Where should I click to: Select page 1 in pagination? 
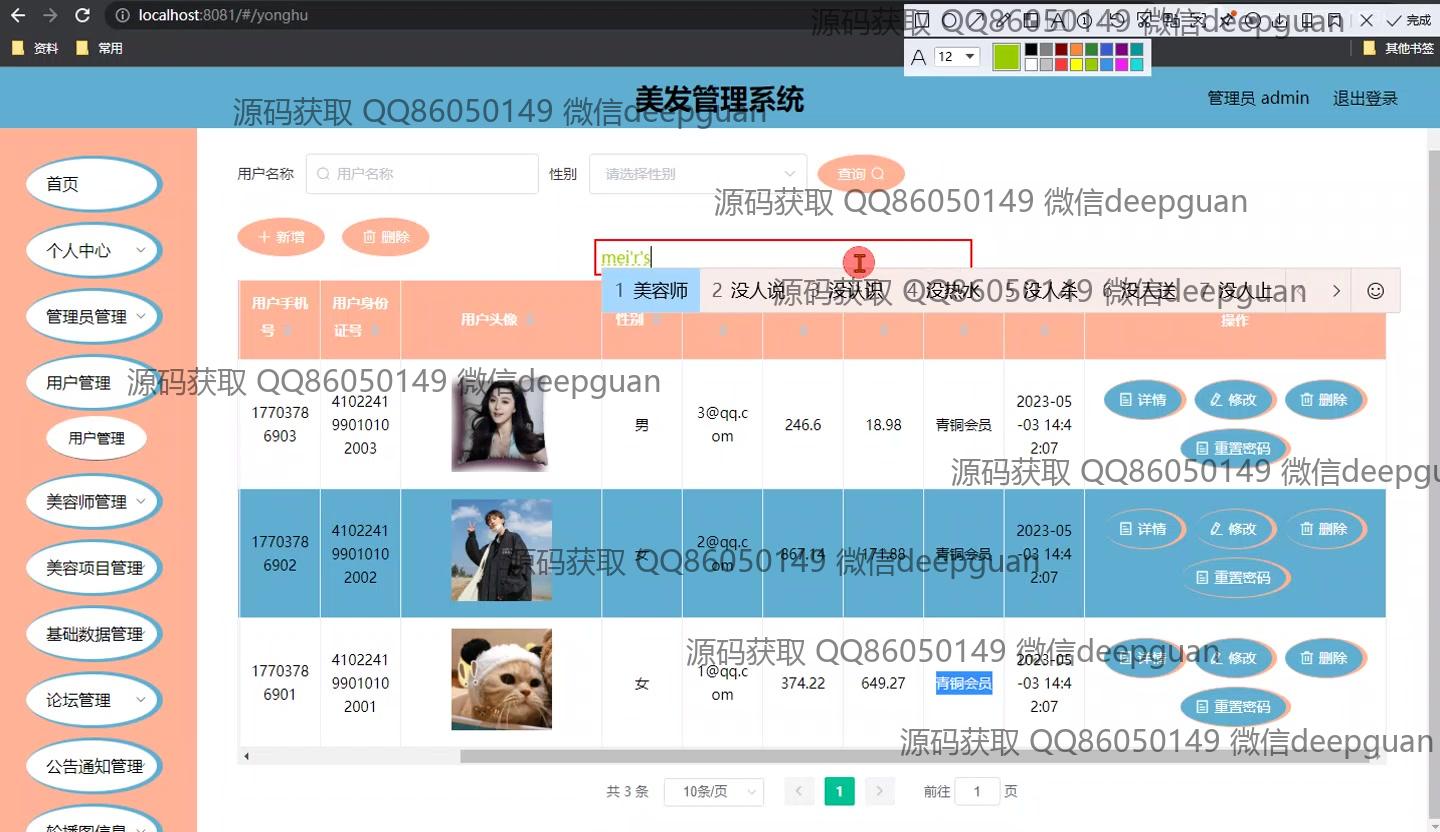coord(839,792)
